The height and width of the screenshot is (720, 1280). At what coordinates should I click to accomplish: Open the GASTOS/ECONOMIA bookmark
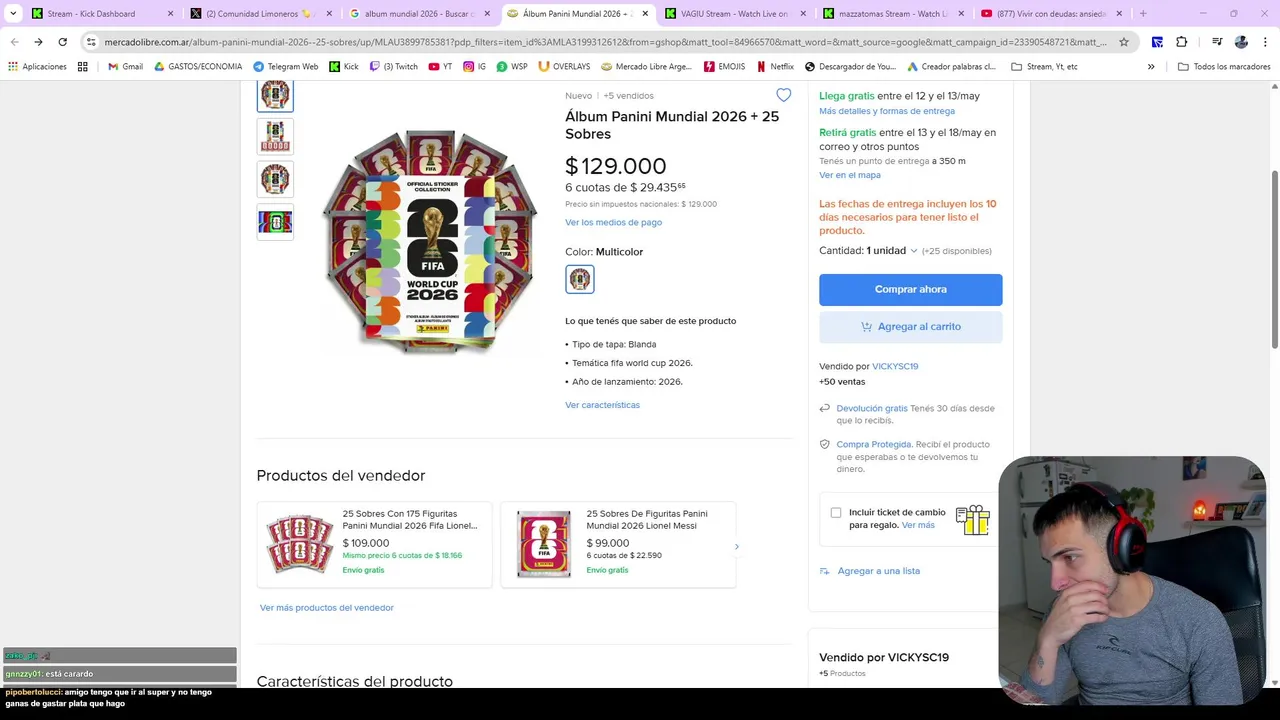click(198, 66)
